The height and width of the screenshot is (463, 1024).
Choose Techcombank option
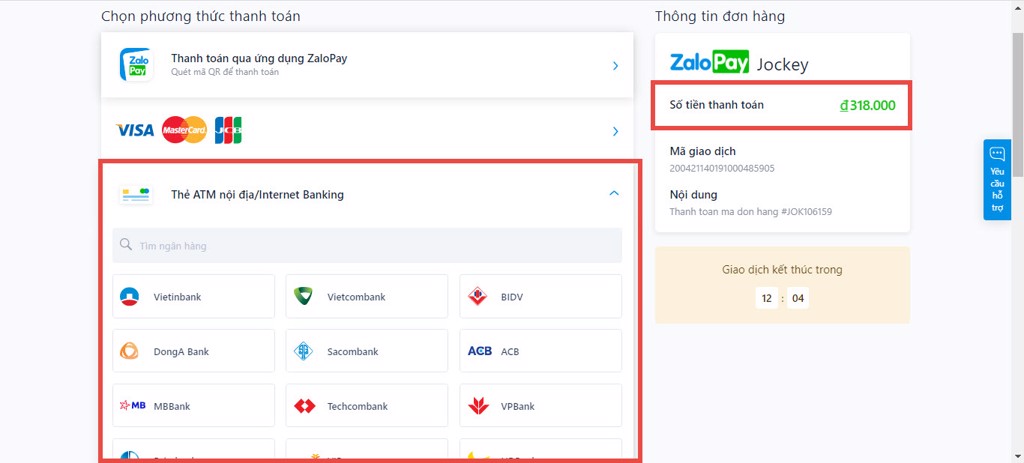point(367,406)
